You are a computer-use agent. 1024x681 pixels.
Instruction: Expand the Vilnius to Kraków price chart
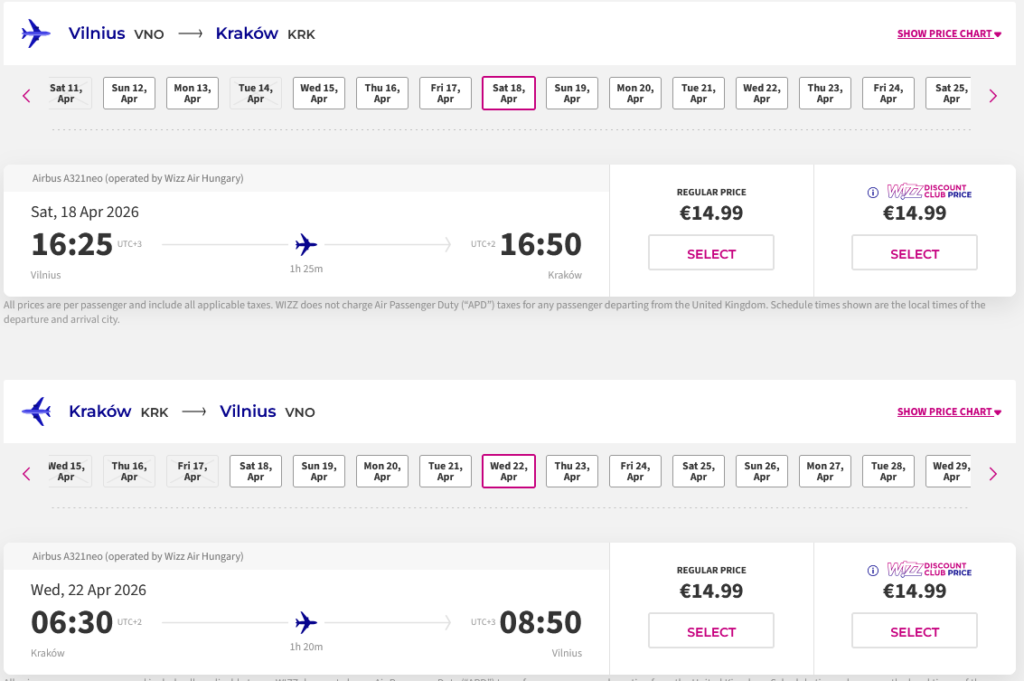click(x=949, y=34)
